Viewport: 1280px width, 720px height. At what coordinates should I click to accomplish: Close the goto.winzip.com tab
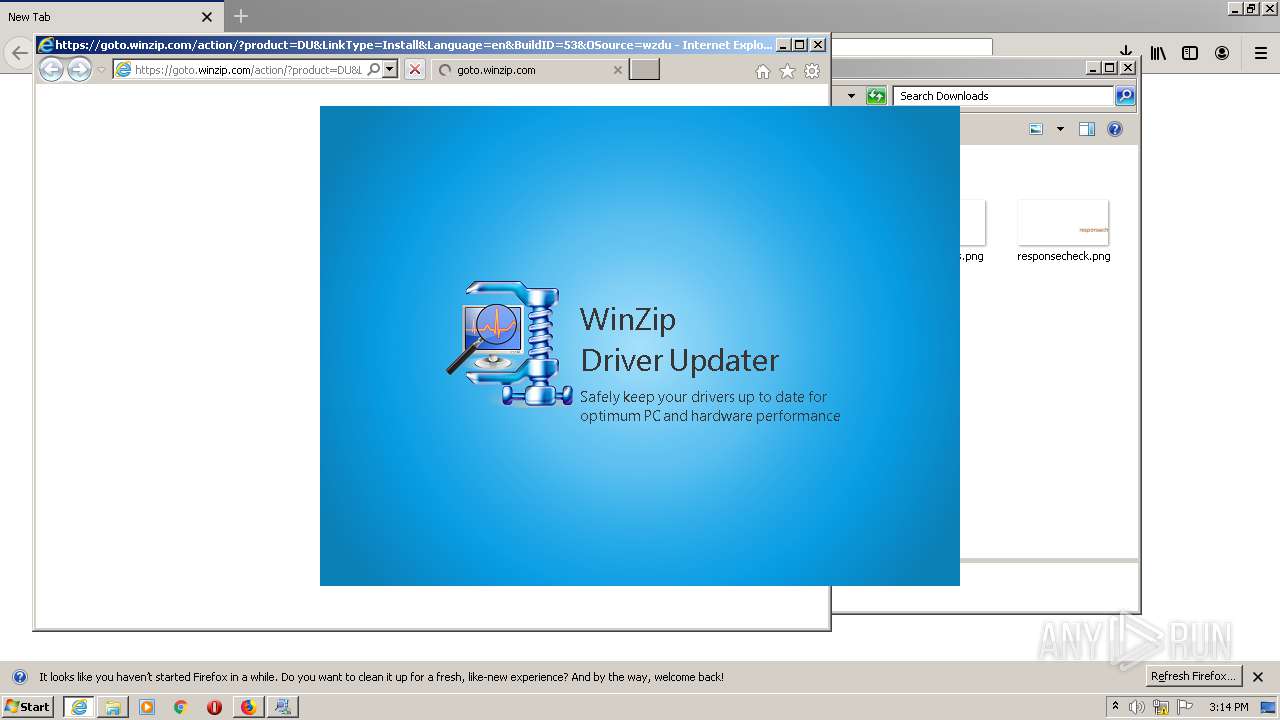point(617,70)
